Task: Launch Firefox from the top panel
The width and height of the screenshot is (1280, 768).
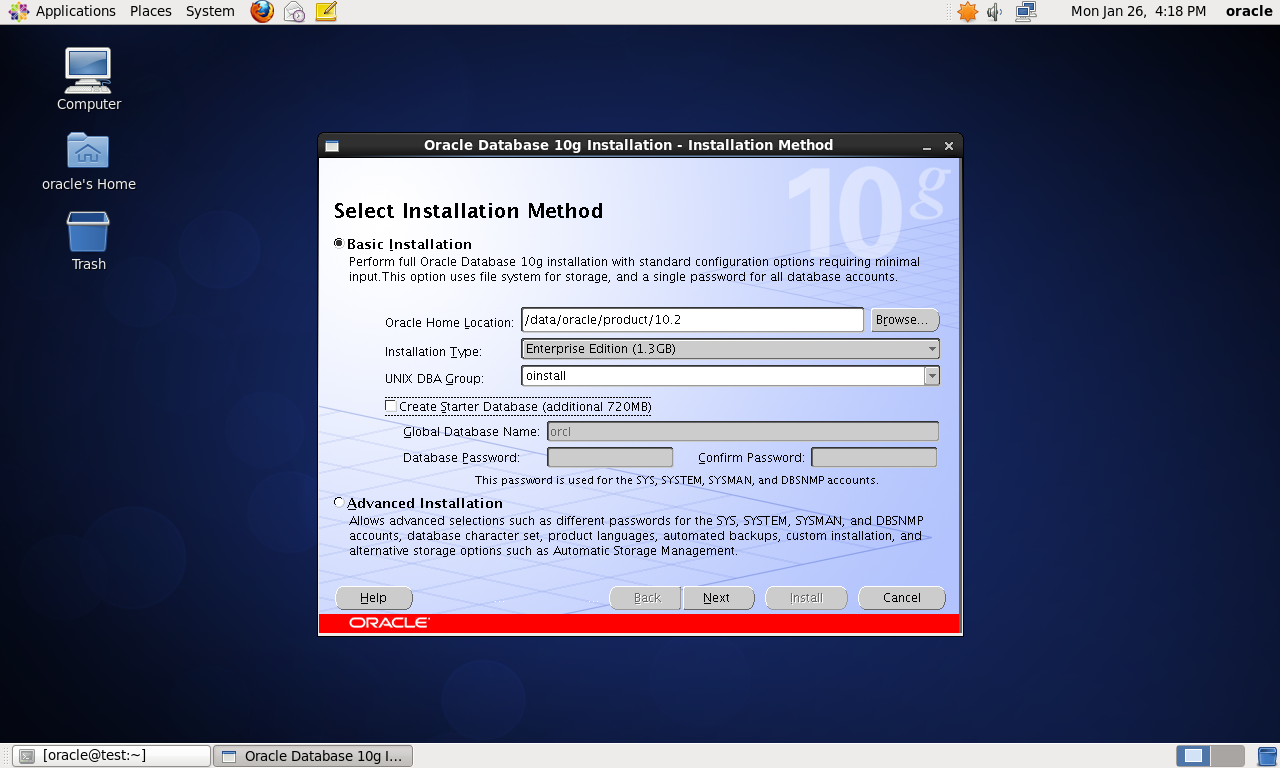Action: coord(262,11)
